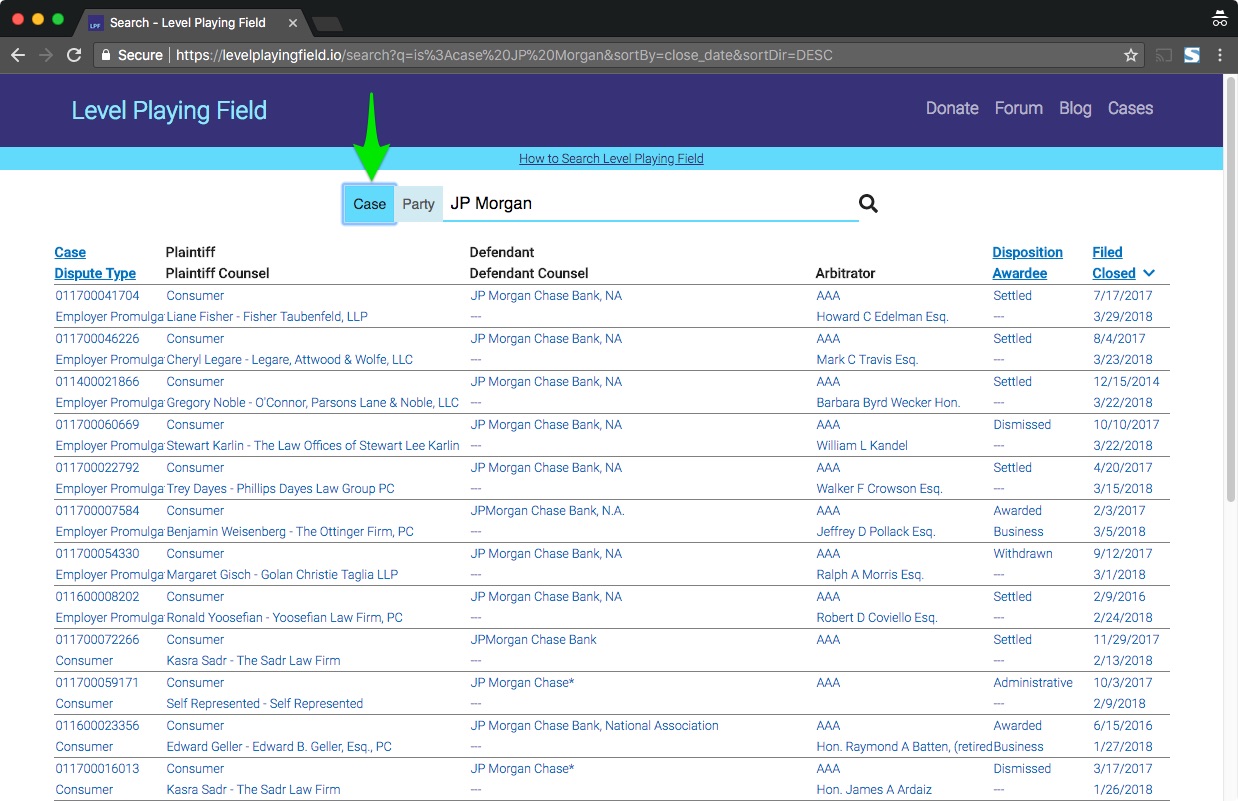Open case 011700041704
This screenshot has width=1238, height=801.
pyautogui.click(x=98, y=296)
